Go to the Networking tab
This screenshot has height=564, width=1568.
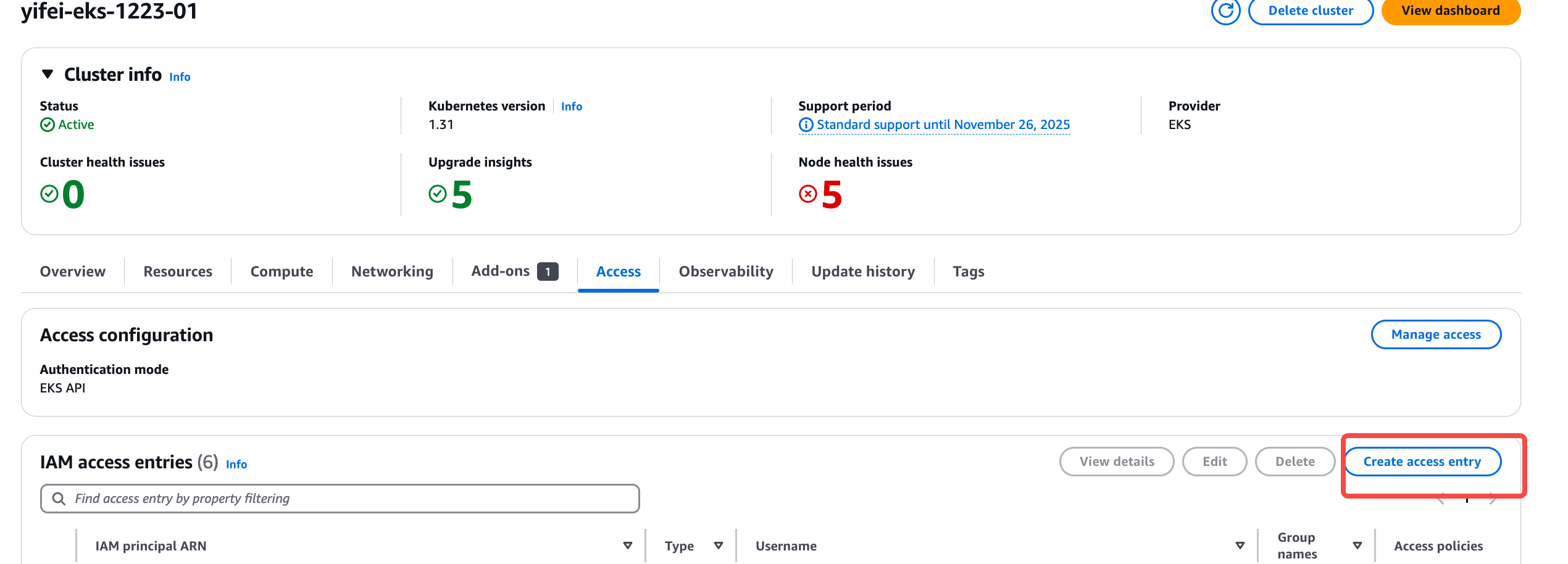[392, 272]
